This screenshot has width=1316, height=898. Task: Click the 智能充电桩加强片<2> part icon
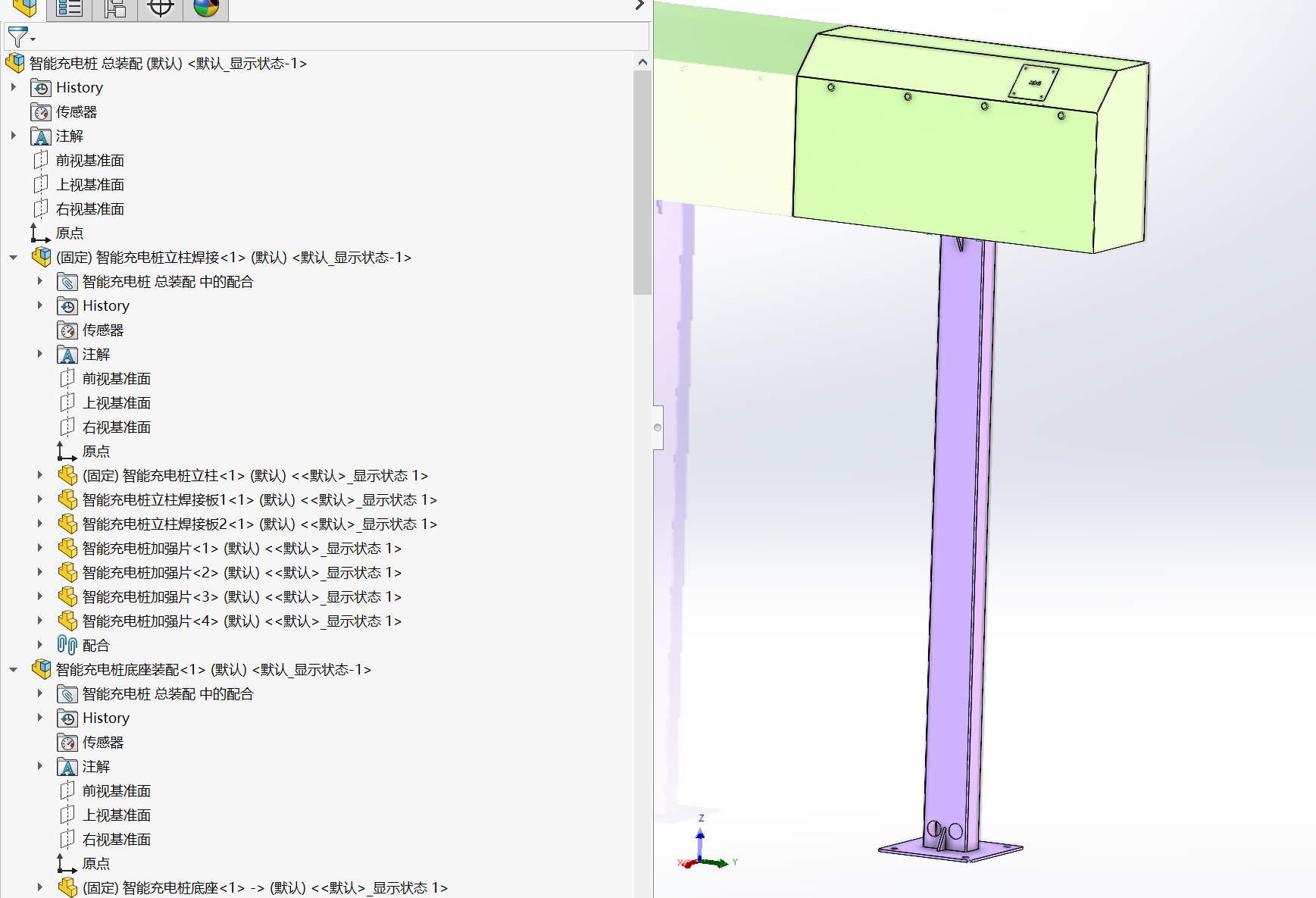click(67, 572)
